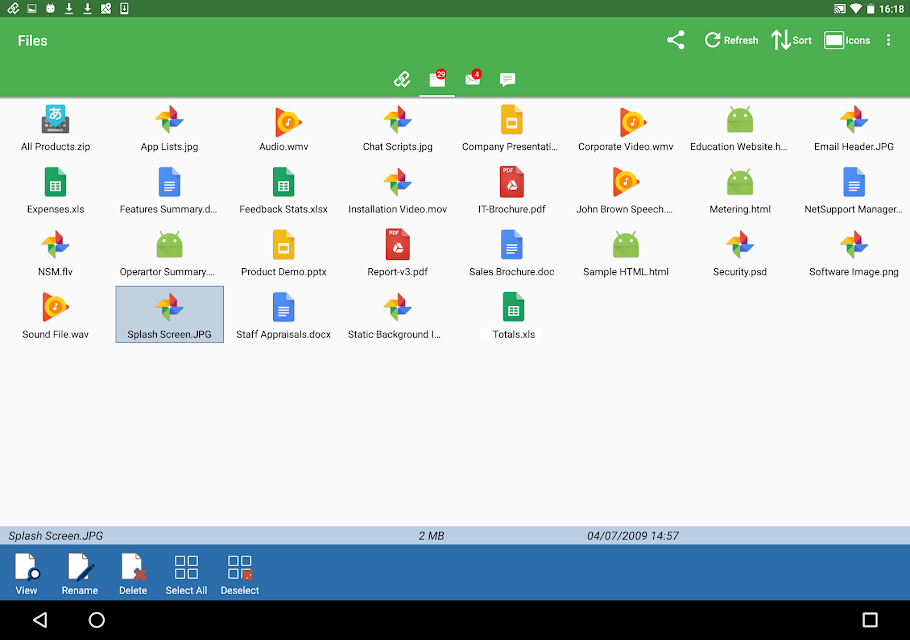Click the '04/07/2009 14:57' date text
Screen dimensions: 910x640
pyautogui.click(x=633, y=536)
